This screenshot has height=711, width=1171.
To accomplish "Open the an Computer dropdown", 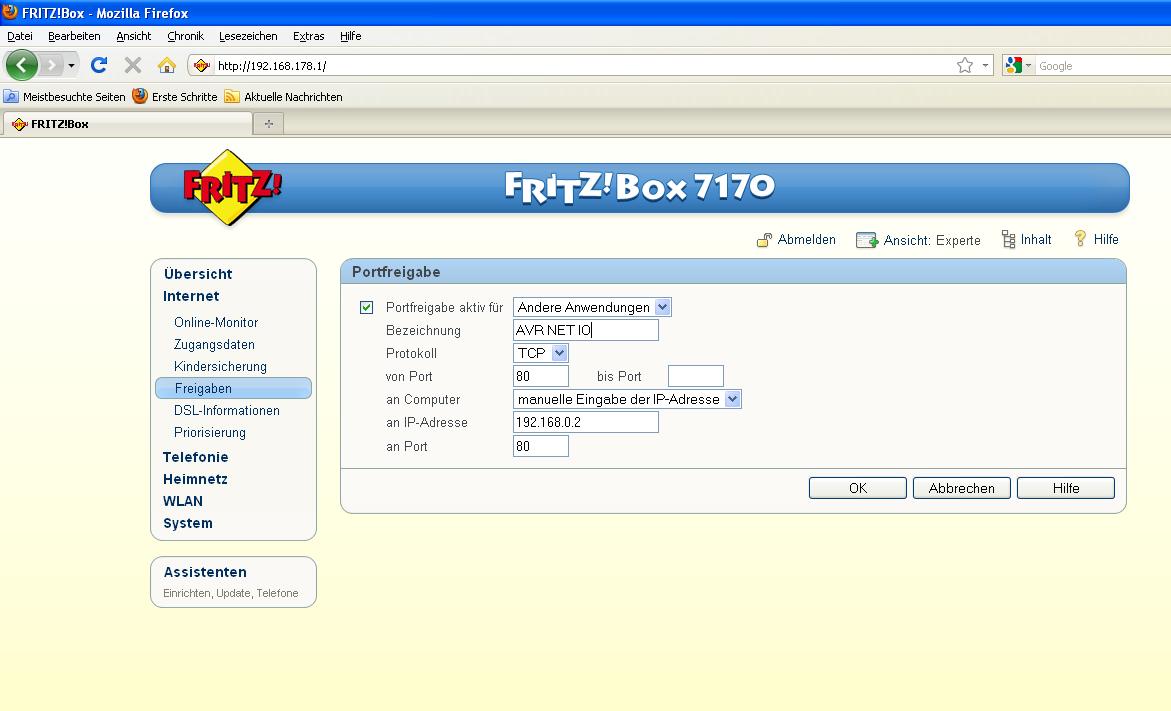I will point(627,400).
